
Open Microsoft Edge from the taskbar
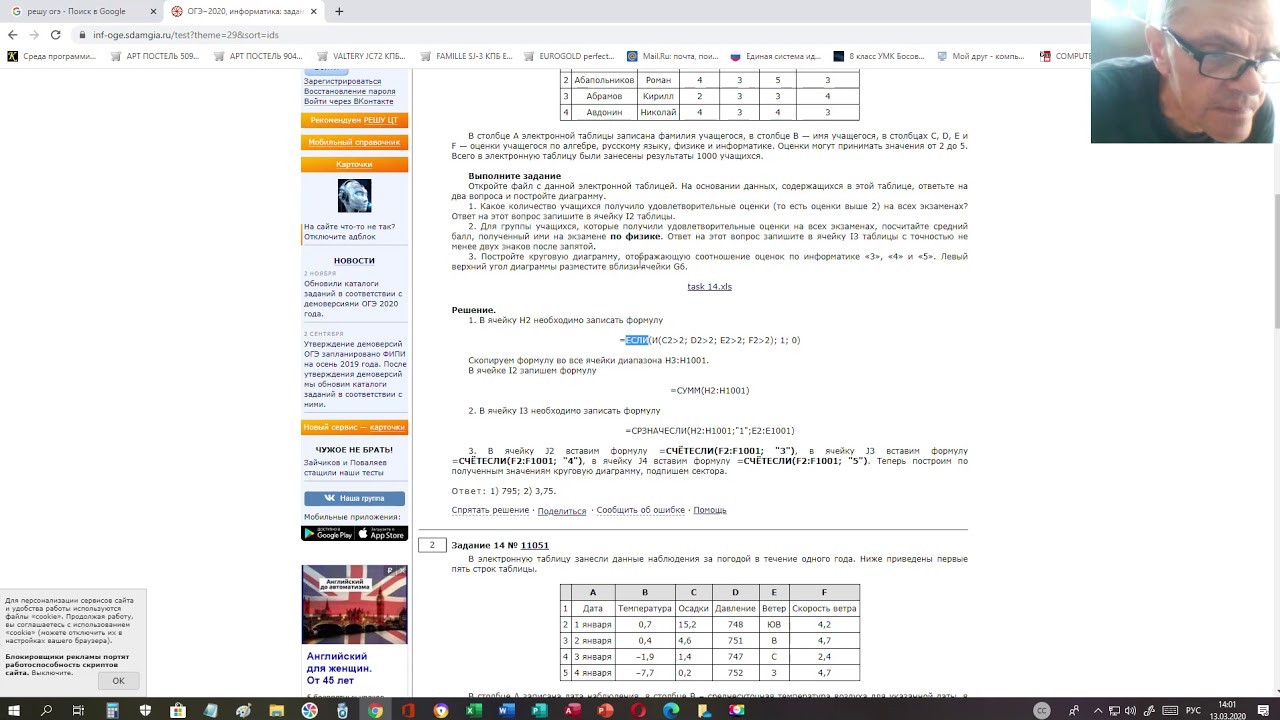point(671,710)
